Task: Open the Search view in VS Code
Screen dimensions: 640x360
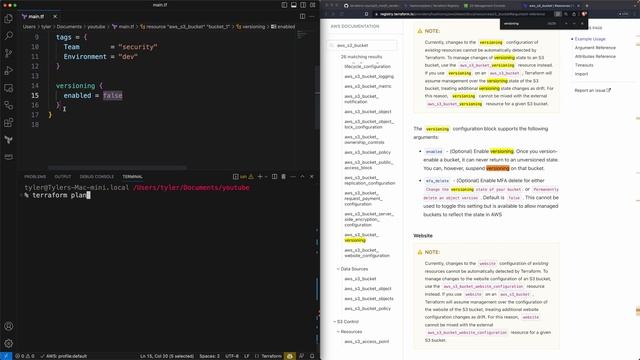Action: 8,36
